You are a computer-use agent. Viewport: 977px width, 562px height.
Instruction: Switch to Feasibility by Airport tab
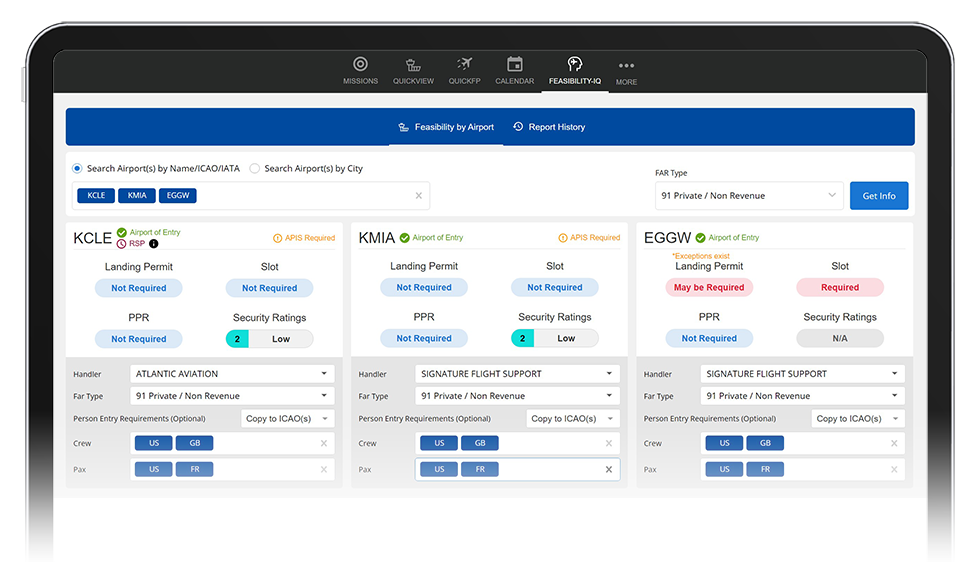(x=446, y=127)
